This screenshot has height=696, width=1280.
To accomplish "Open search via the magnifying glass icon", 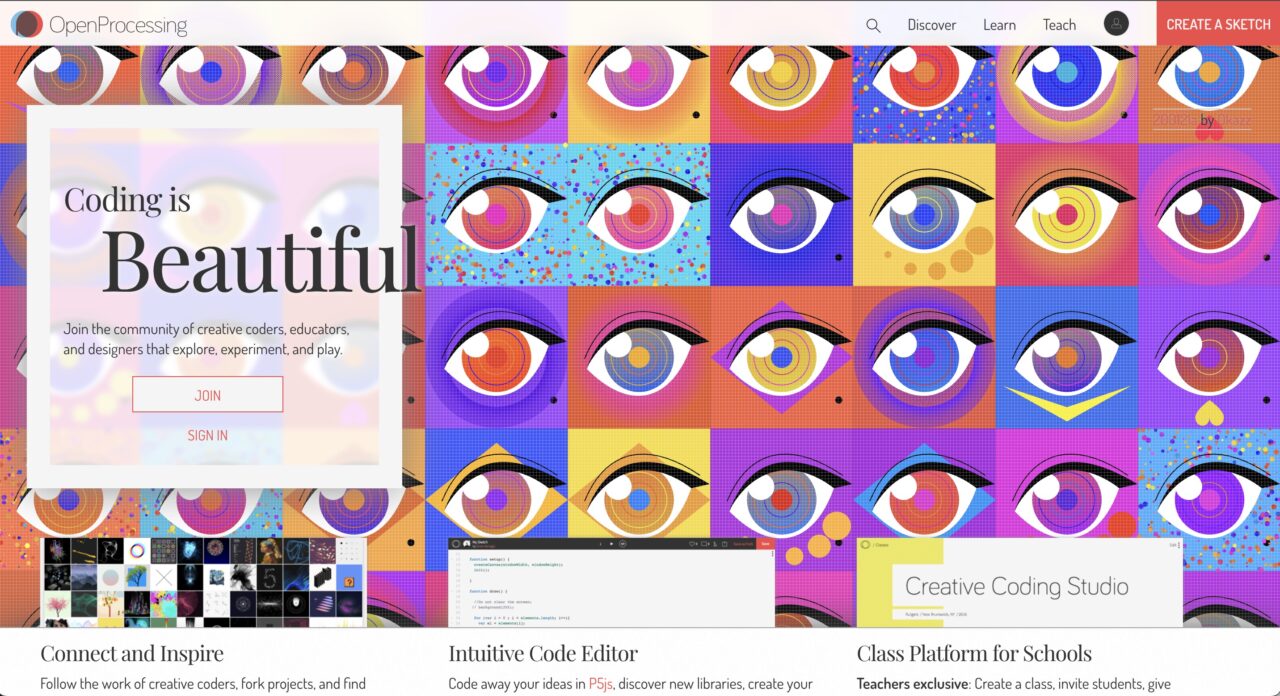I will tap(873, 26).
